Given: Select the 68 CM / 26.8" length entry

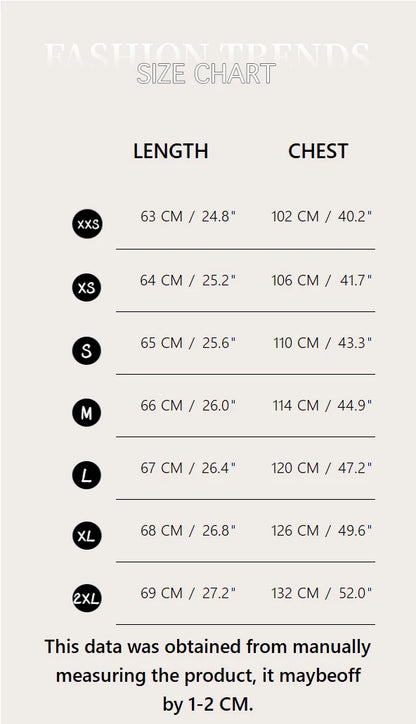Looking at the screenshot, I should coord(188,530).
